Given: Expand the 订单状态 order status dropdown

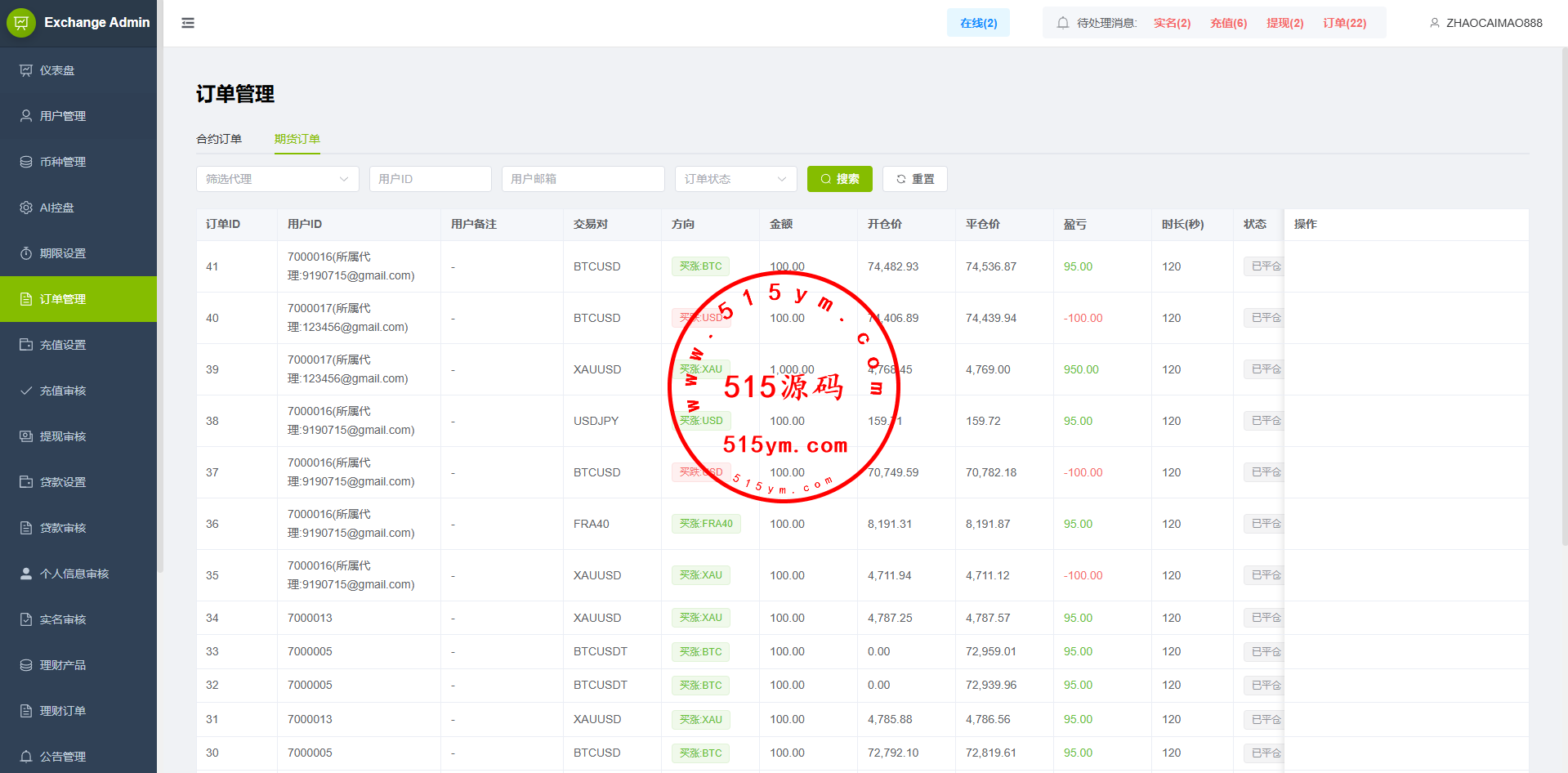Looking at the screenshot, I should pos(735,179).
